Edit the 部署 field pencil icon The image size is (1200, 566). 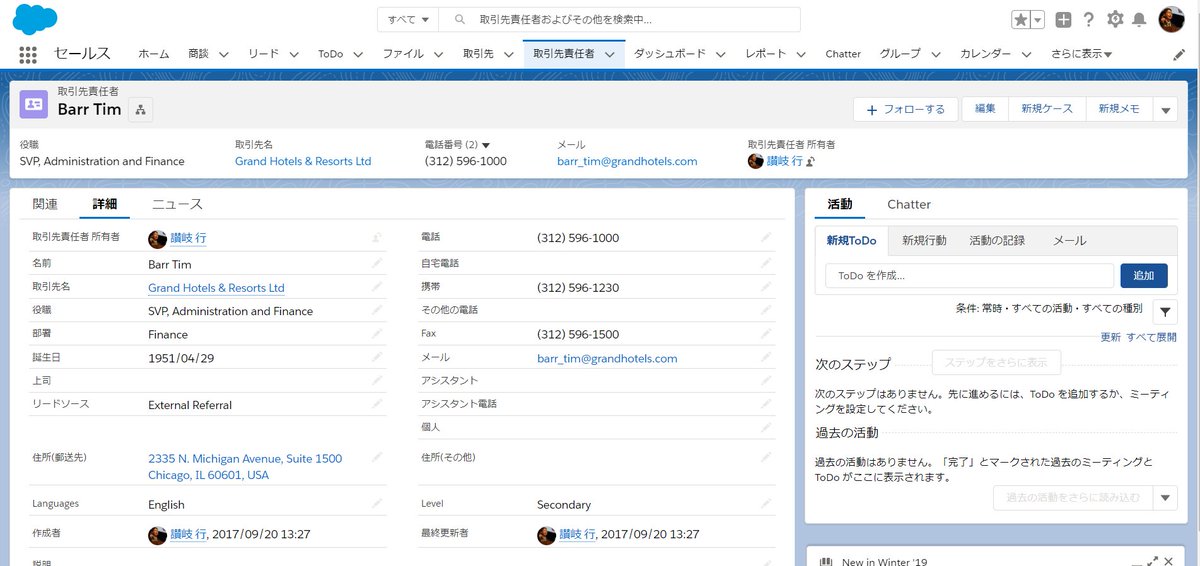377,334
